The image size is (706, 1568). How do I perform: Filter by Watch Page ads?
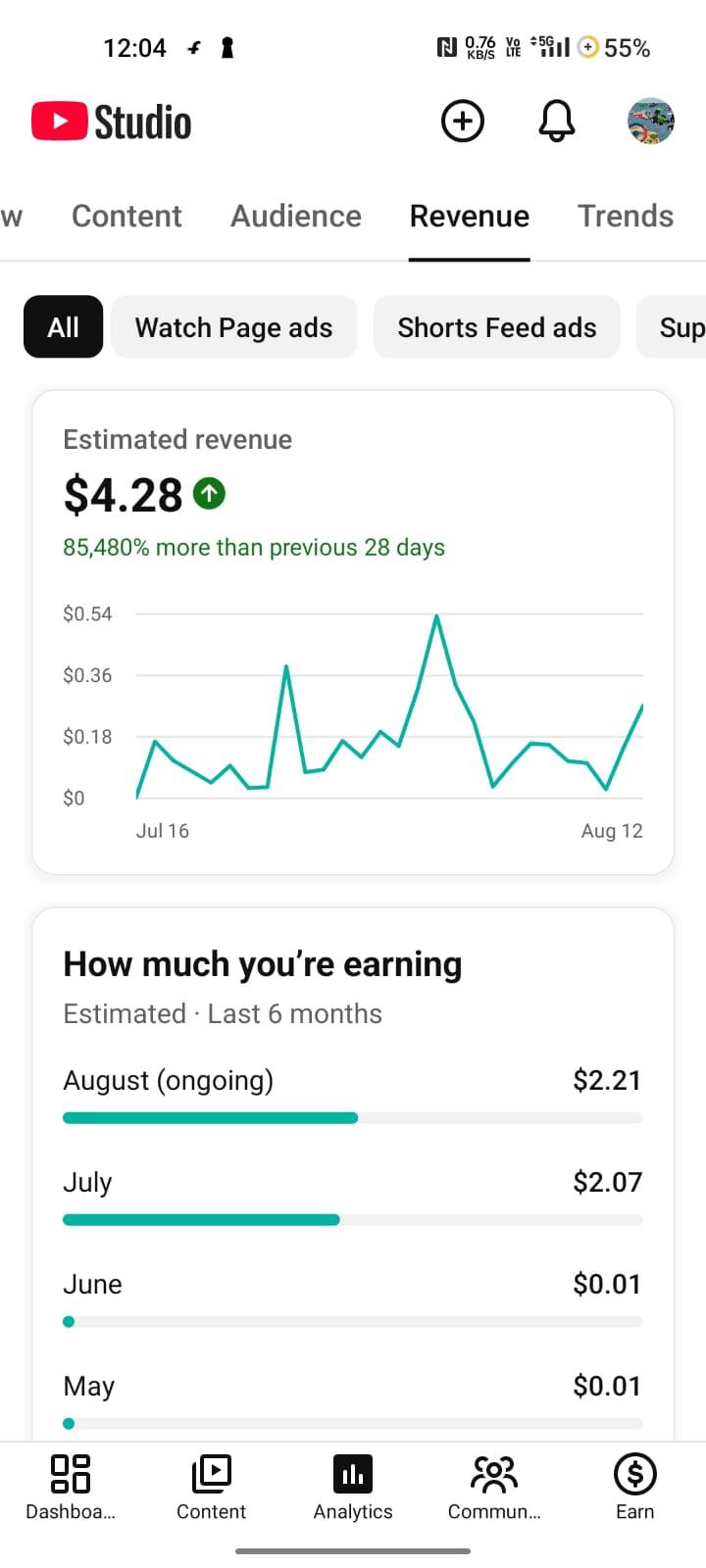coord(234,326)
